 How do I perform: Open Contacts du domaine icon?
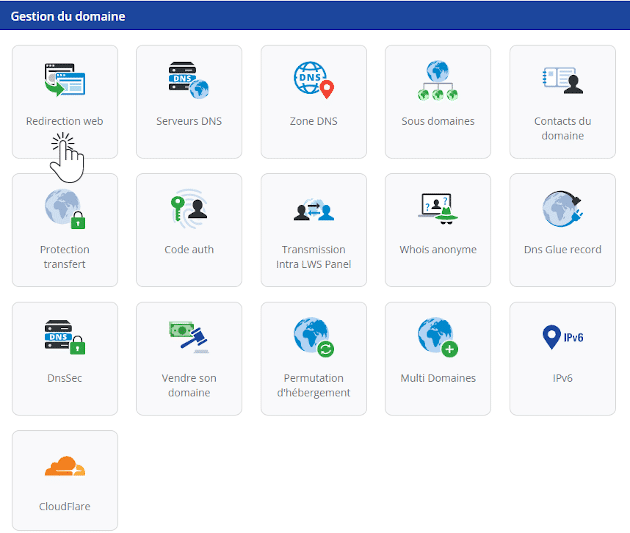tap(562, 80)
